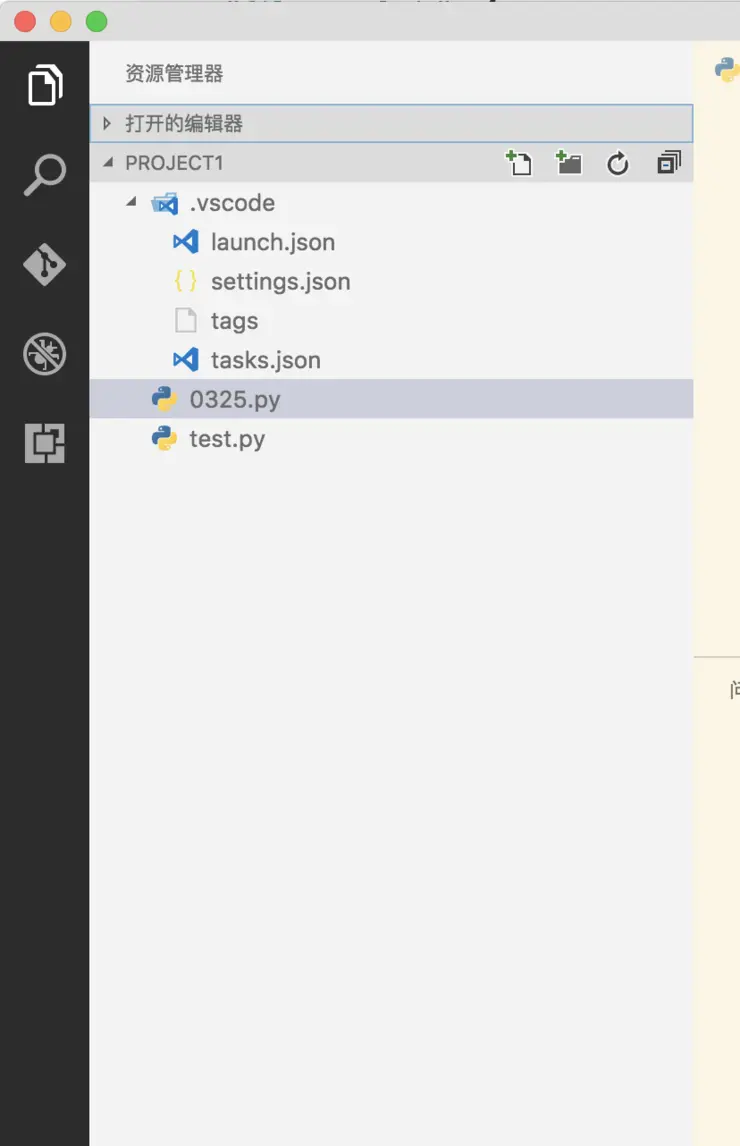
Task: Collapse the PROJECT1 section arrow
Action: click(x=108, y=162)
